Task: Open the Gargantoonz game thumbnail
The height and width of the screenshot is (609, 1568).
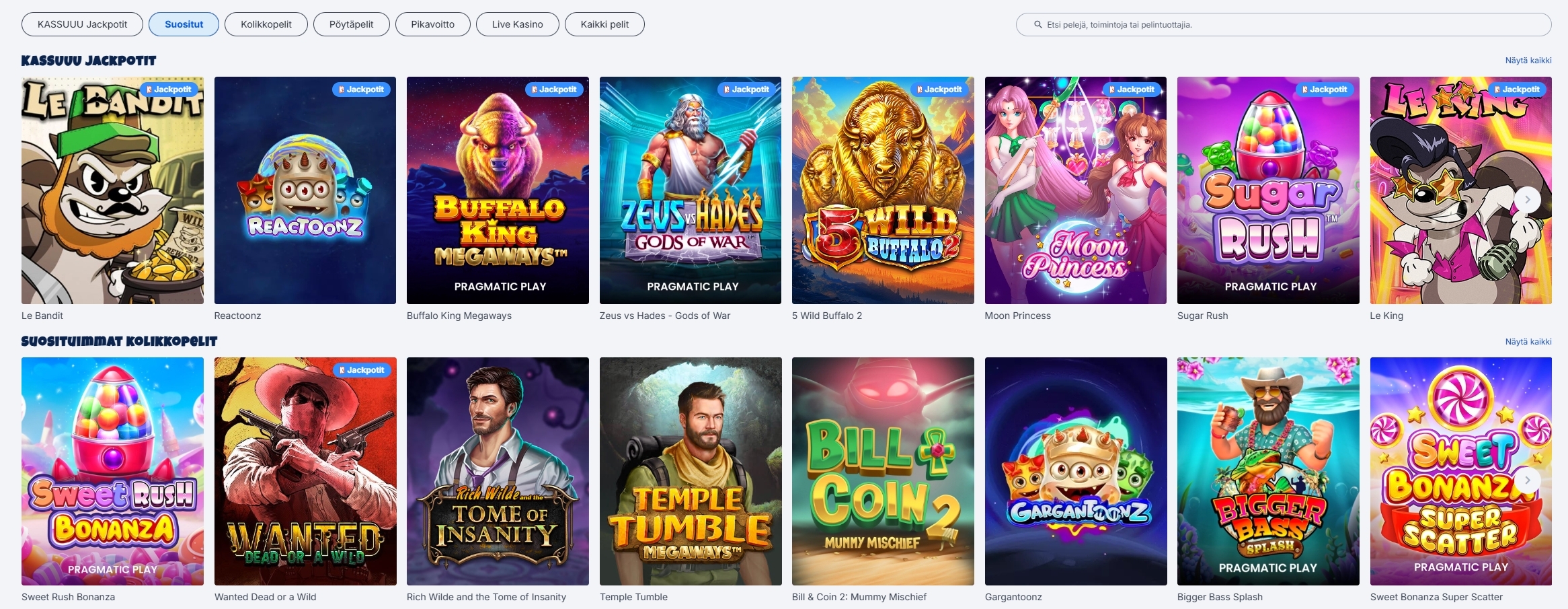Action: (x=1075, y=471)
